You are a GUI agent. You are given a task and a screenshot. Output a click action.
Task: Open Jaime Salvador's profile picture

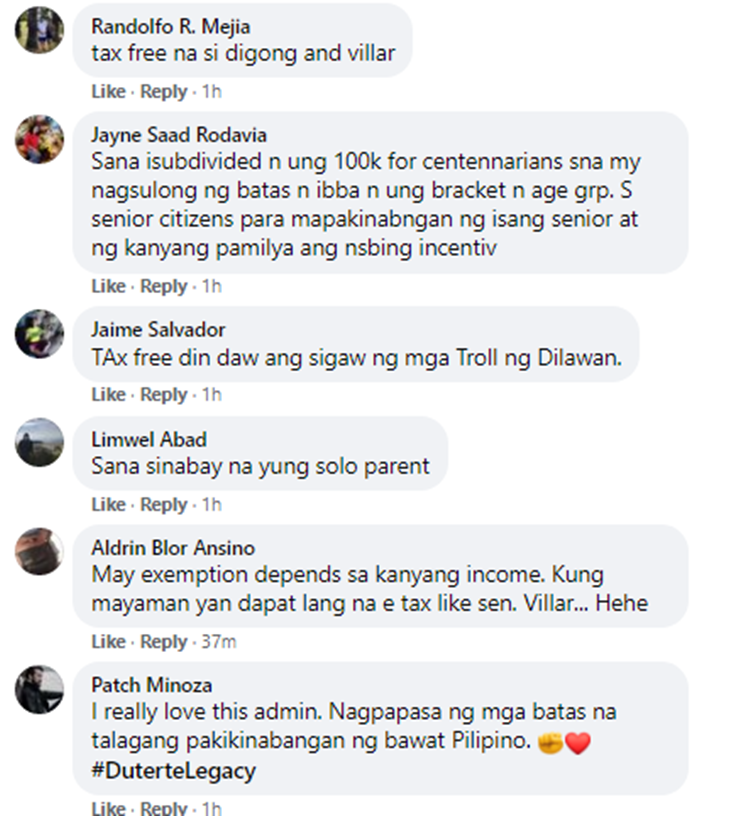39,334
